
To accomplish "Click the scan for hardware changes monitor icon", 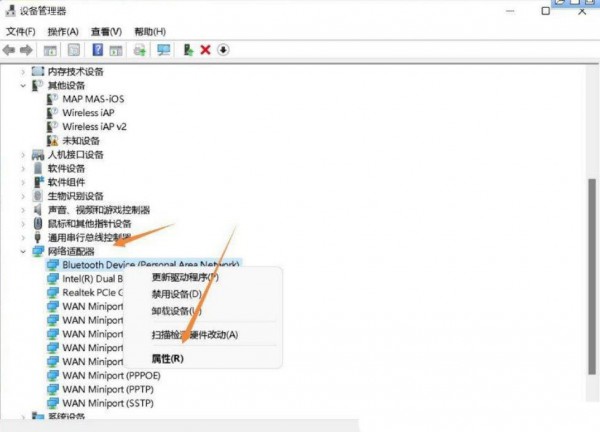I will coord(164,50).
